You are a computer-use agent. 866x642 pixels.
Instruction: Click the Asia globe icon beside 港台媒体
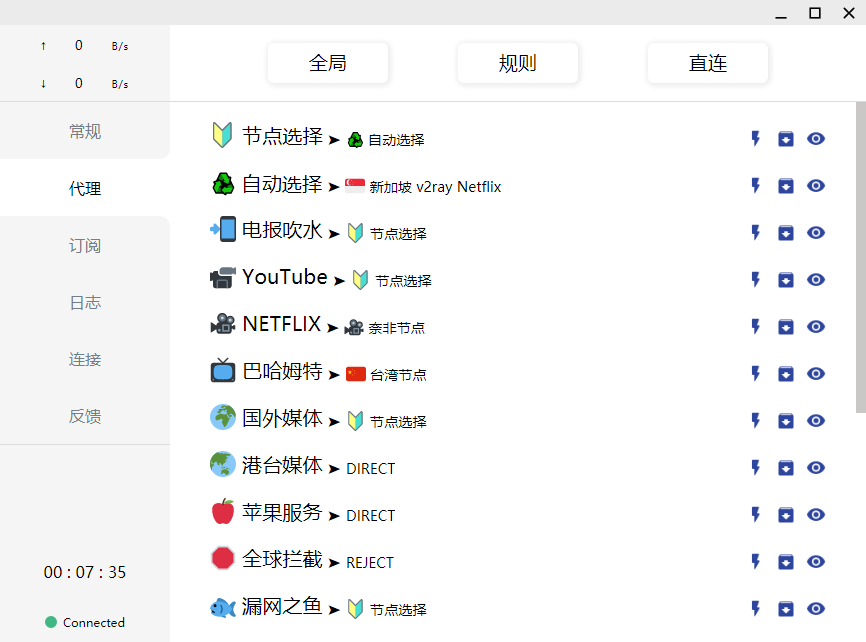coord(223,464)
